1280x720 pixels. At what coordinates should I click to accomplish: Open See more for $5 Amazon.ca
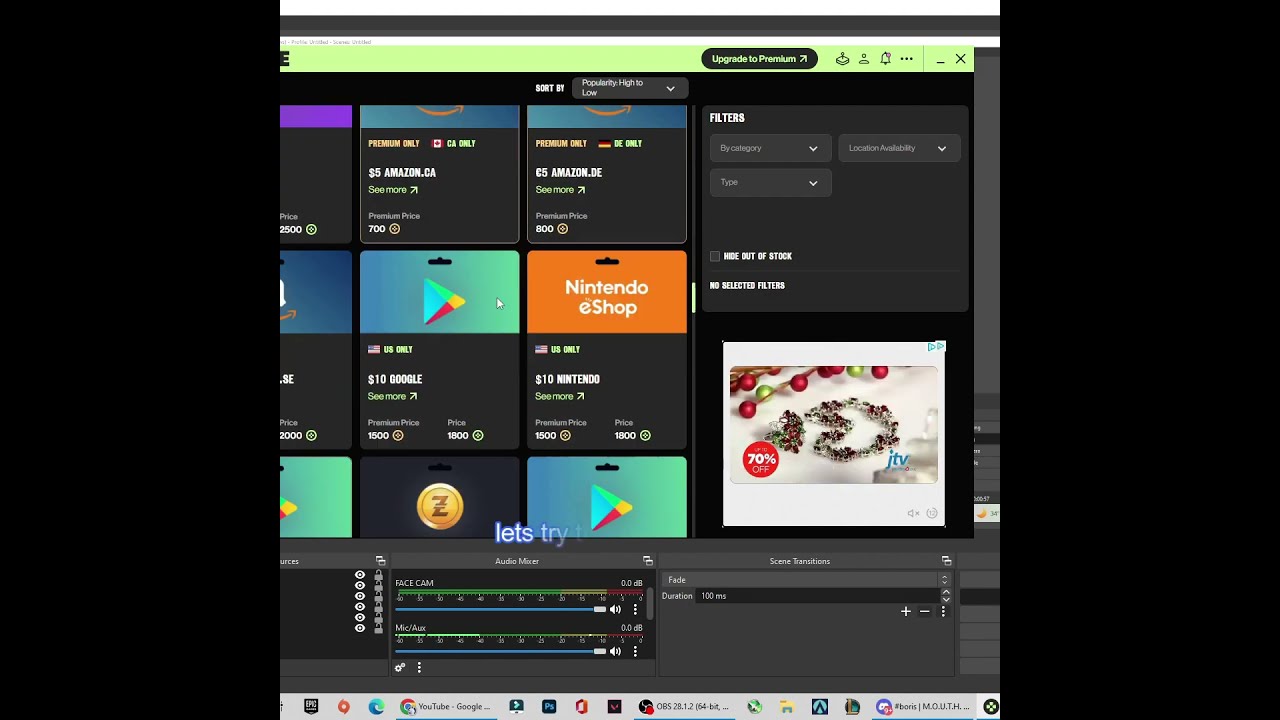click(x=393, y=190)
